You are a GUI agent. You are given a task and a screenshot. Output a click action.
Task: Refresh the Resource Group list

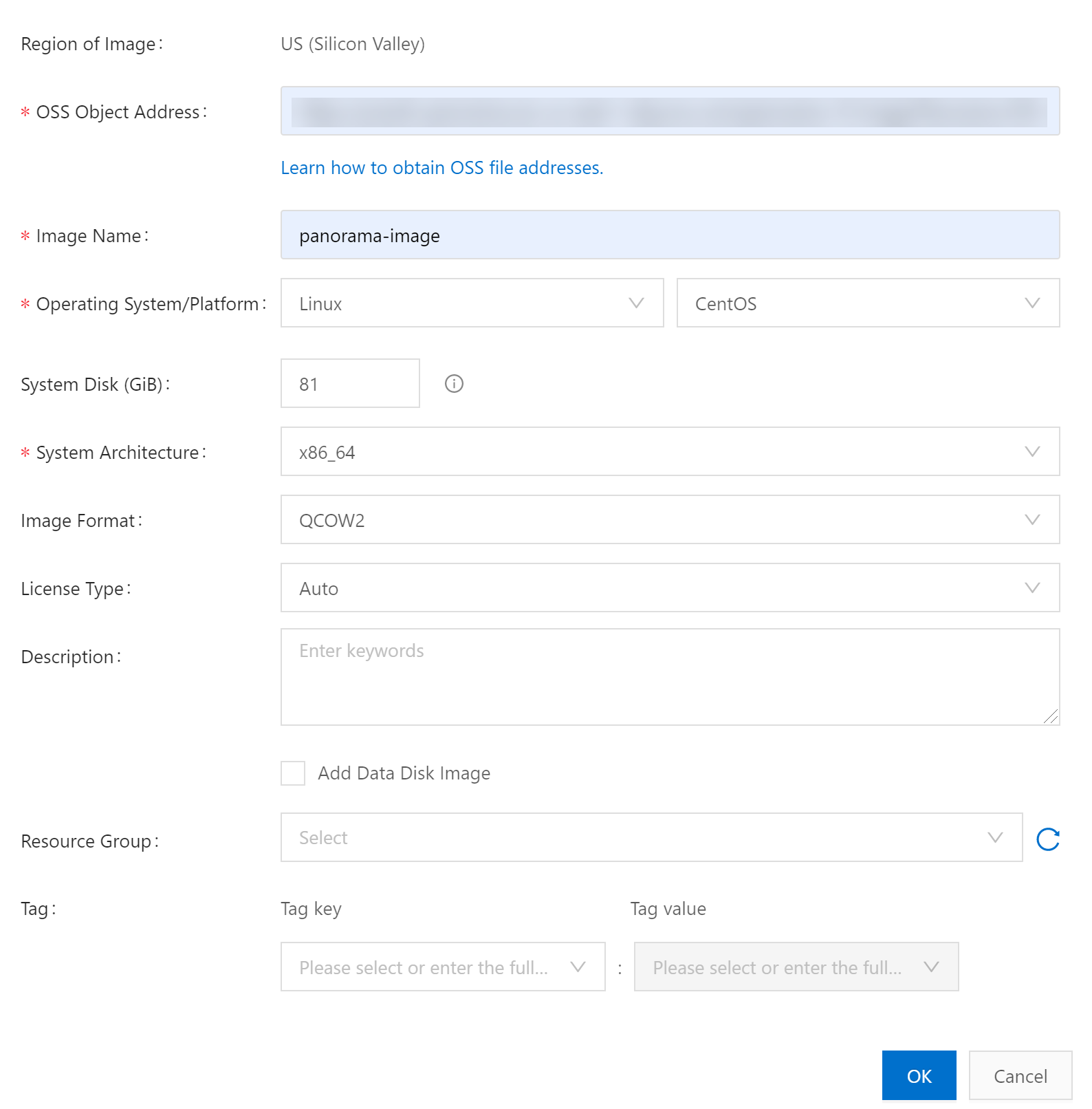tap(1047, 839)
